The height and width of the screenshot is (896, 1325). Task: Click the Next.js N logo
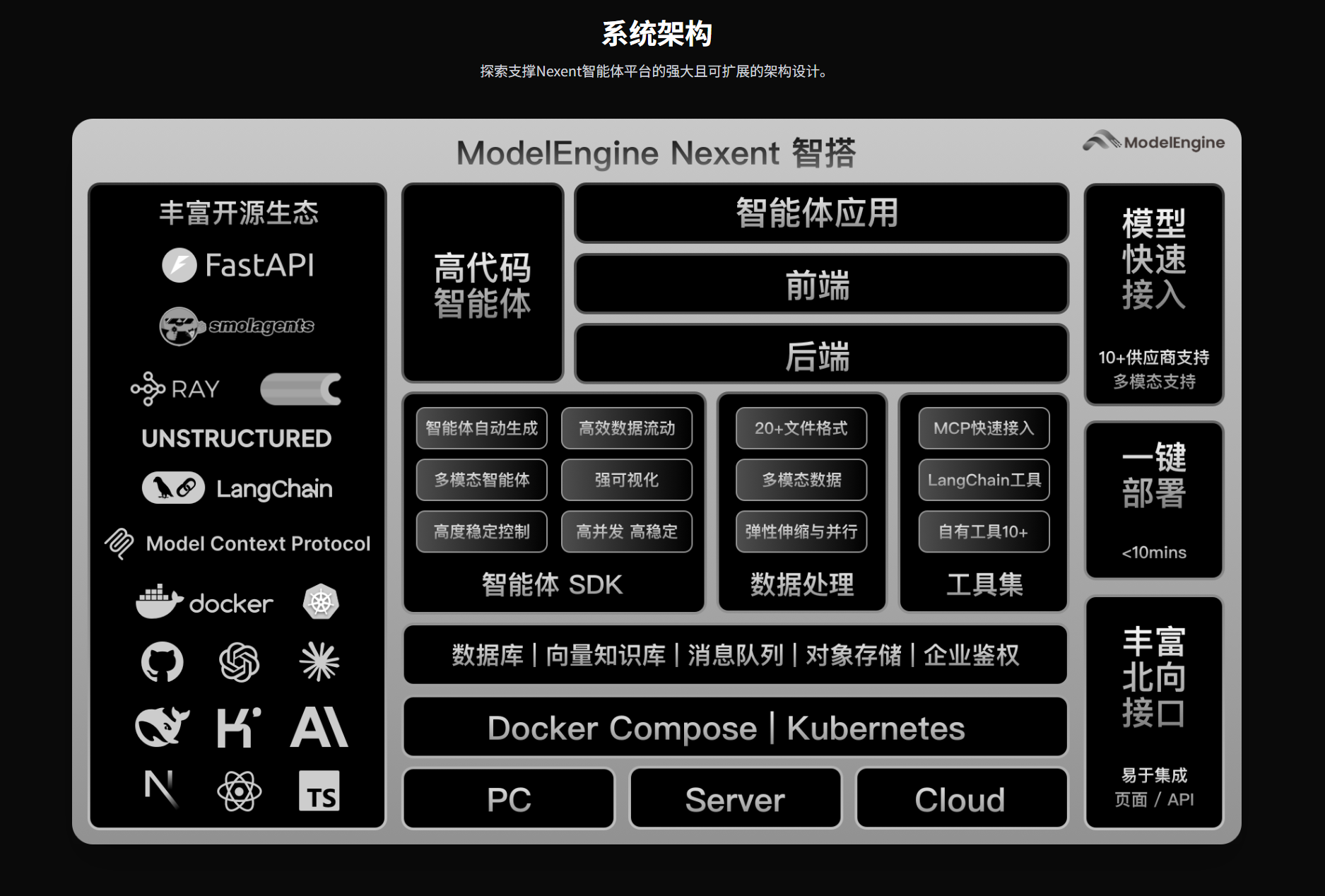pos(162,789)
